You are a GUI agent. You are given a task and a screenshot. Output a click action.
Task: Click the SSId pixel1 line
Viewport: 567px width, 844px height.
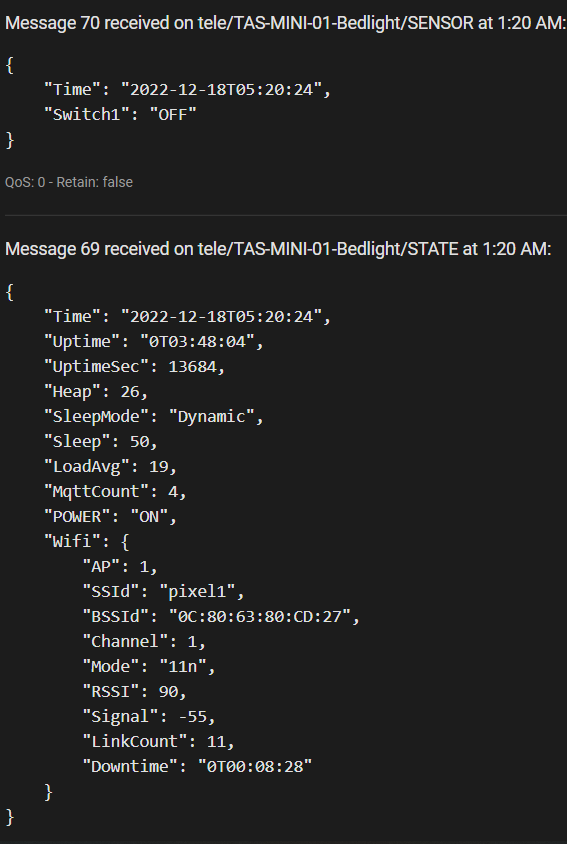[x=163, y=592]
